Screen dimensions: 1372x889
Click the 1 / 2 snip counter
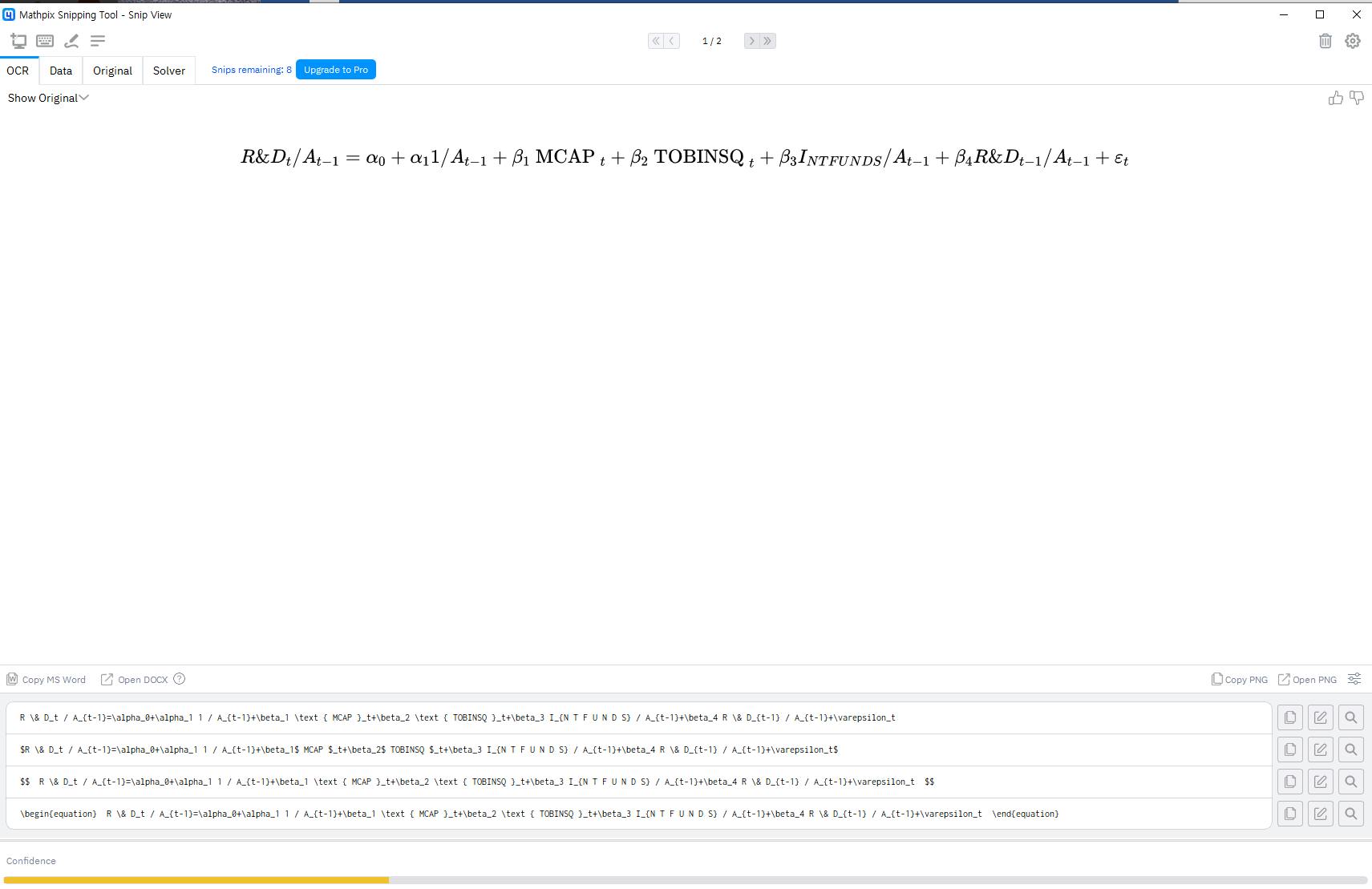(712, 41)
